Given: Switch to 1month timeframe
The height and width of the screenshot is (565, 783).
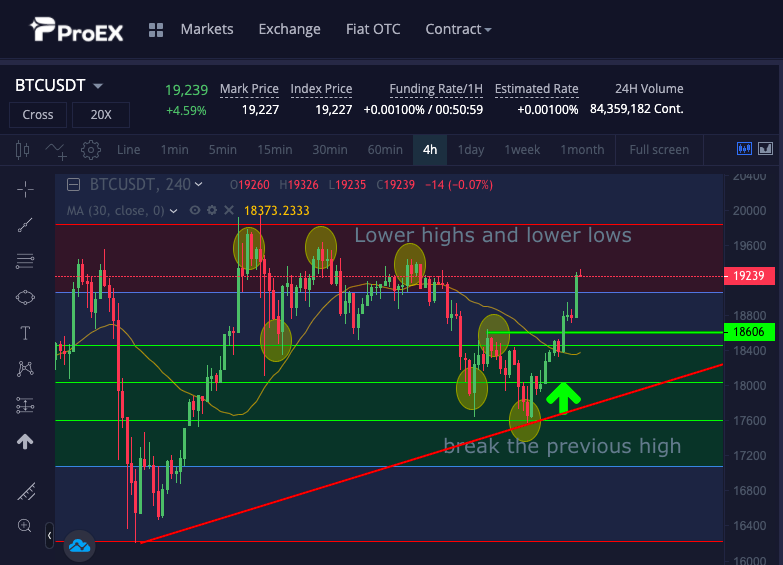Looking at the screenshot, I should tap(582, 150).
